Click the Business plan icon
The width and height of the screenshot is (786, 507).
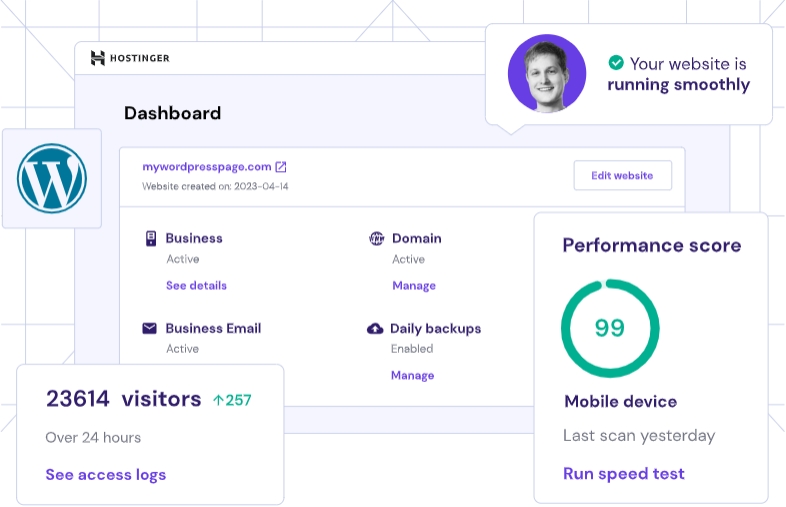[x=151, y=238]
